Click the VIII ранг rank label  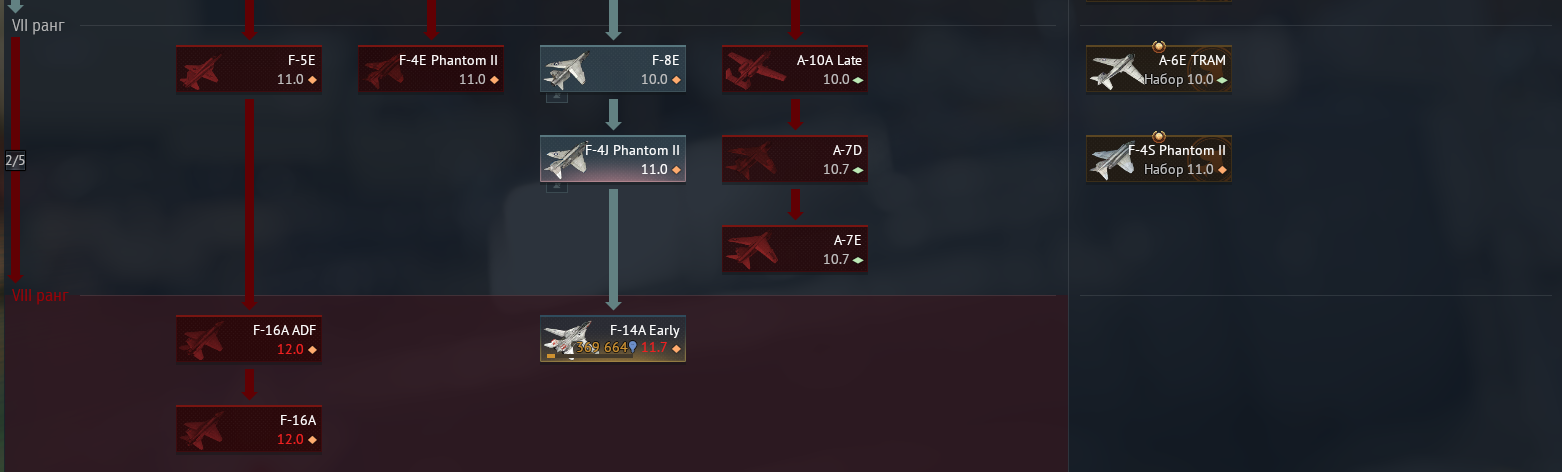pos(40,295)
